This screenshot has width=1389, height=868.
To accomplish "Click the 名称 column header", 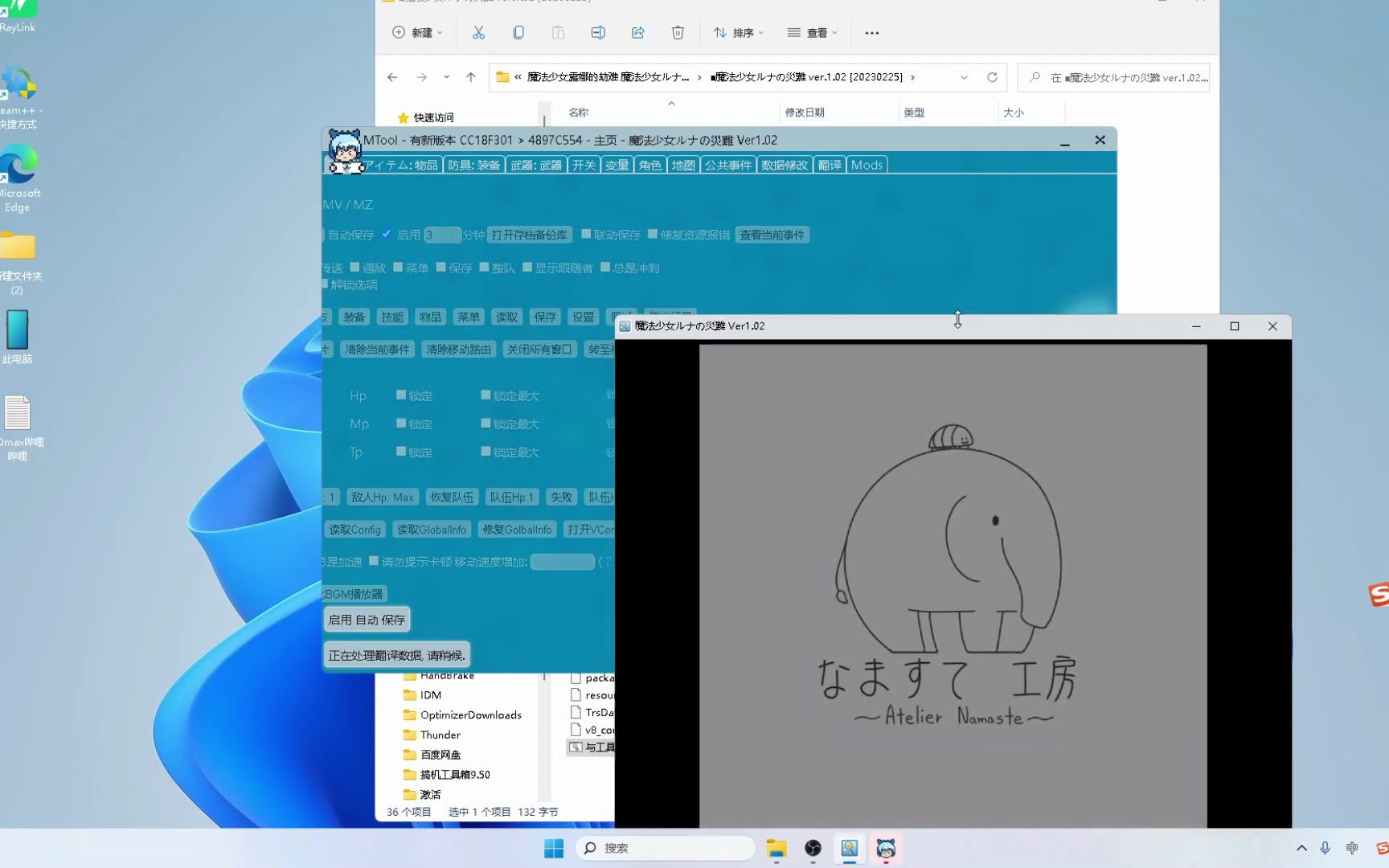I will pos(579,113).
